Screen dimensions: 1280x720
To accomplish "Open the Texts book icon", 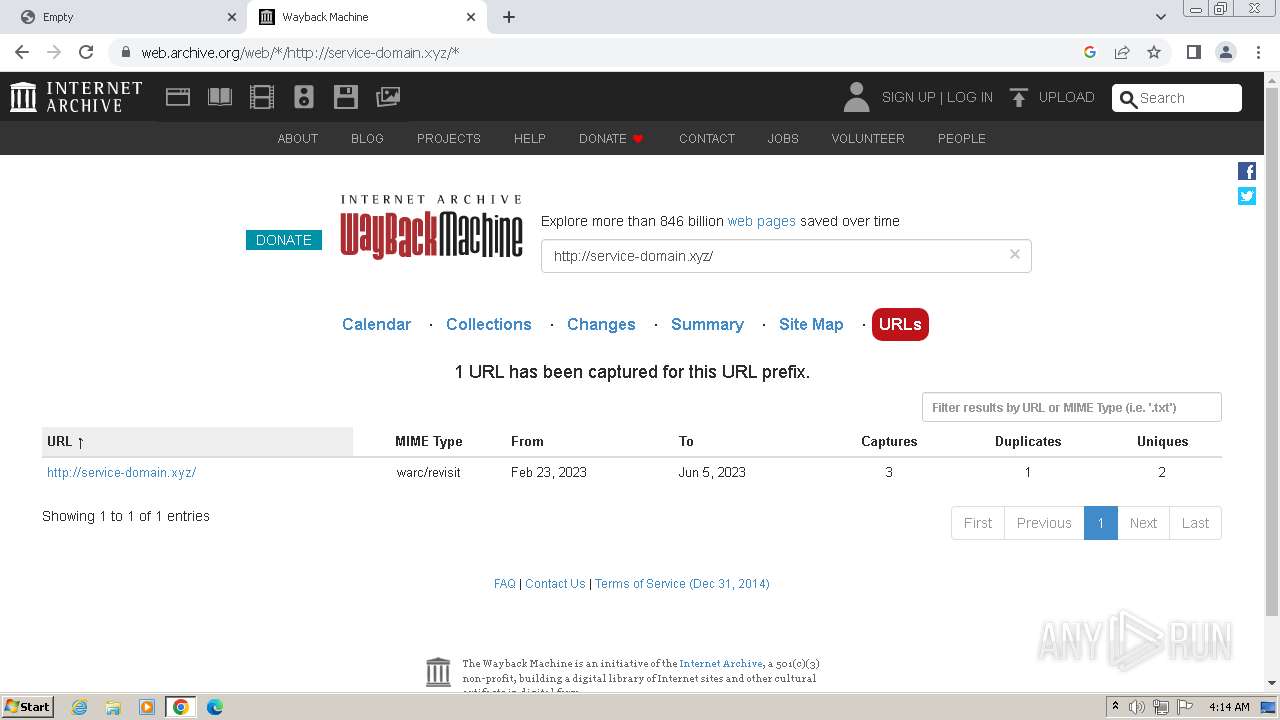I will pos(220,97).
